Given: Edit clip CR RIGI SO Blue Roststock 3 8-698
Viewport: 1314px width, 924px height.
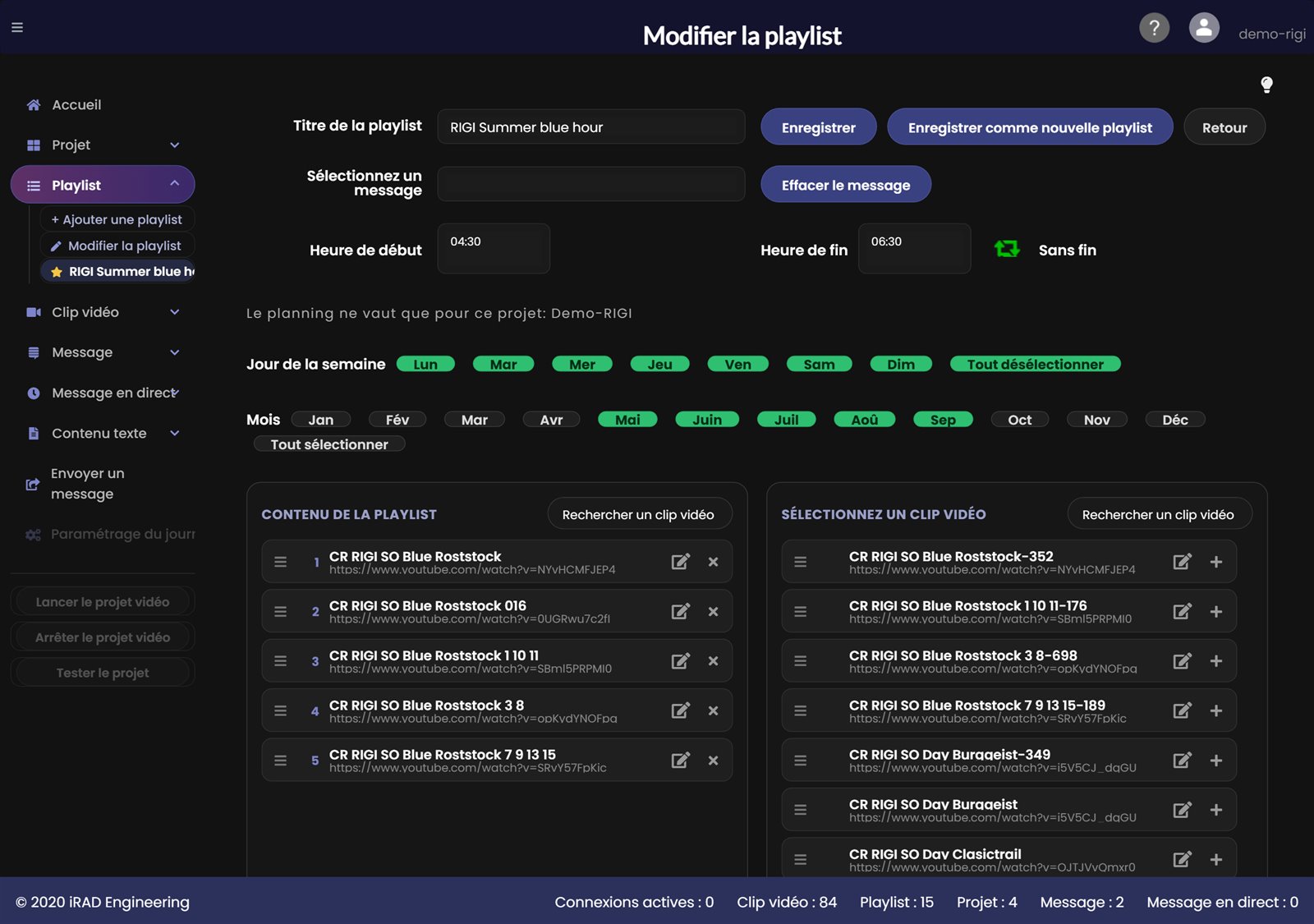Looking at the screenshot, I should (1182, 661).
